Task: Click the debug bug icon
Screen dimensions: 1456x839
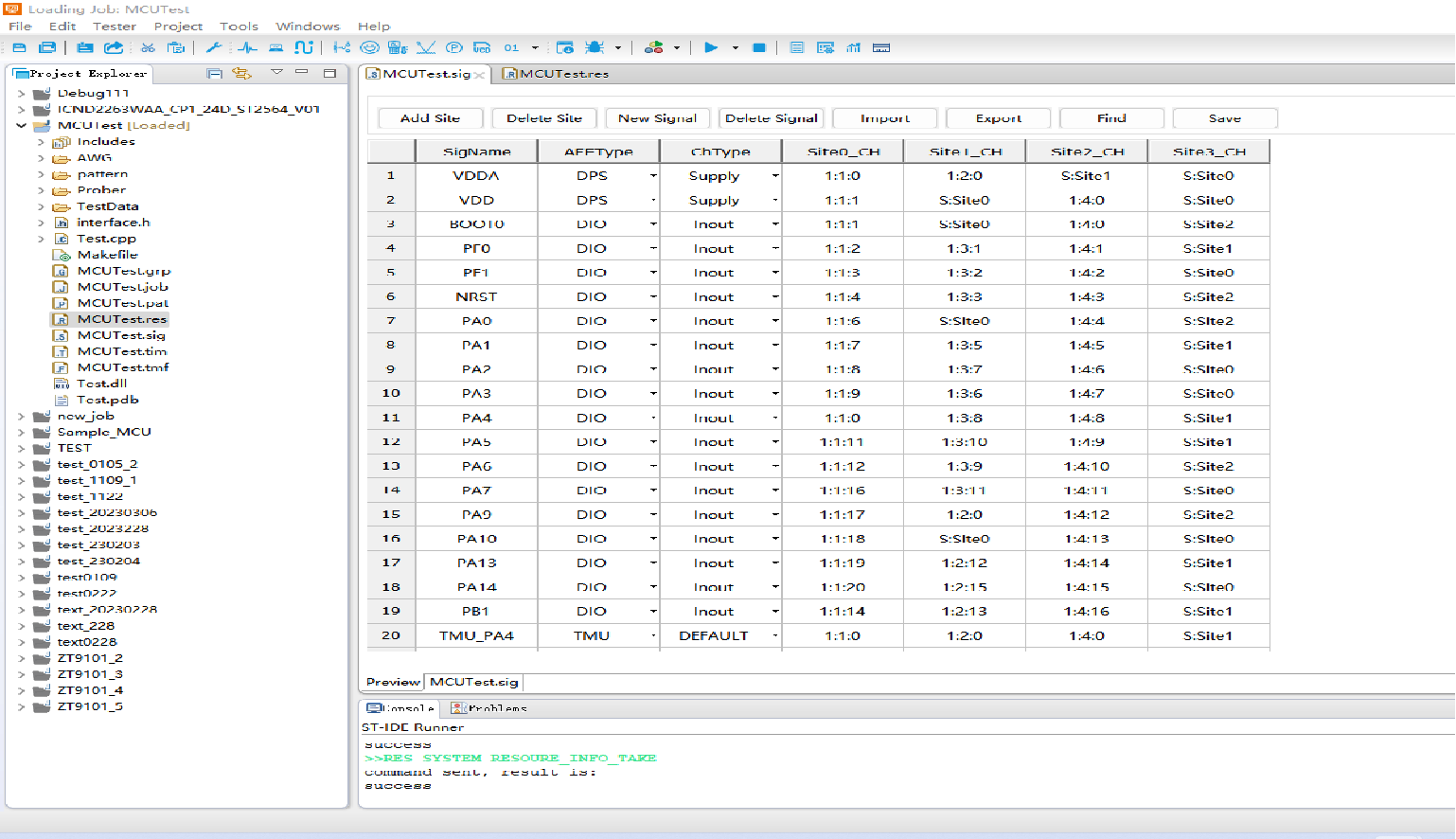Action: tap(595, 47)
